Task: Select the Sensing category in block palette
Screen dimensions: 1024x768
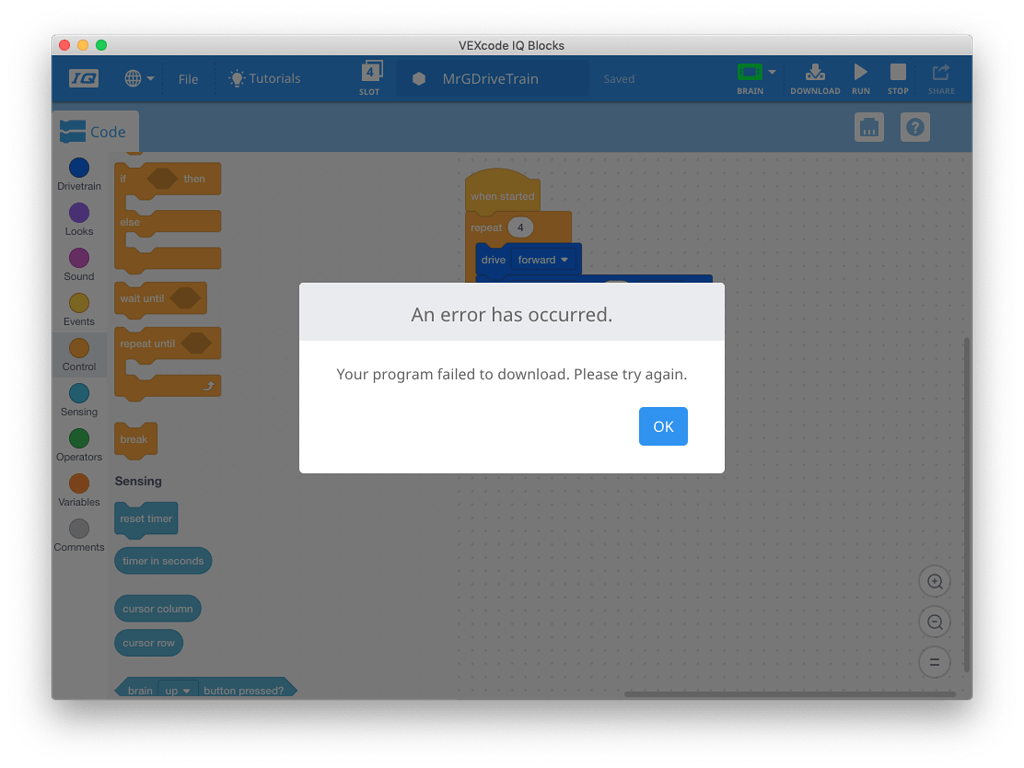Action: pos(78,397)
